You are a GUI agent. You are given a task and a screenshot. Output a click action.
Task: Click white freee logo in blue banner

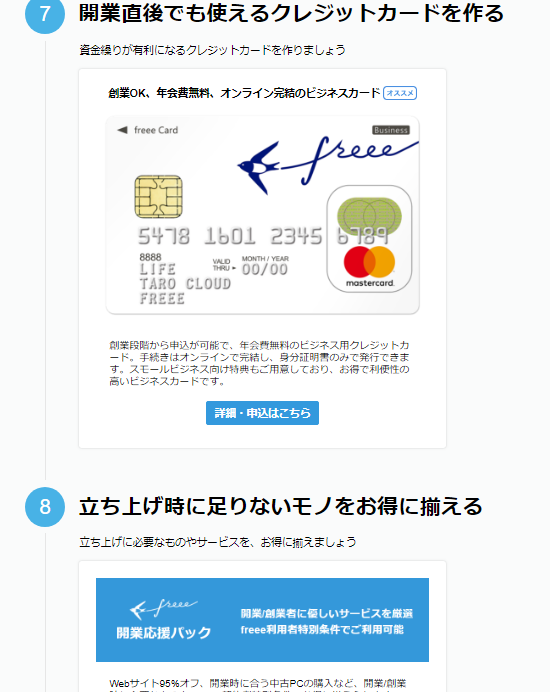point(164,608)
